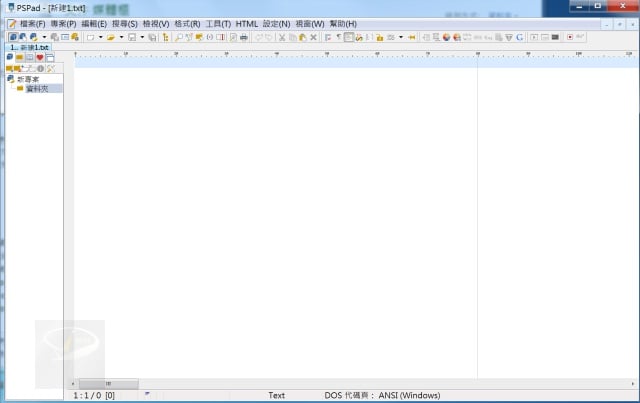The image size is (640, 403).
Task: Expand the dropdown arrow beside Save icon
Action: click(x=142, y=37)
